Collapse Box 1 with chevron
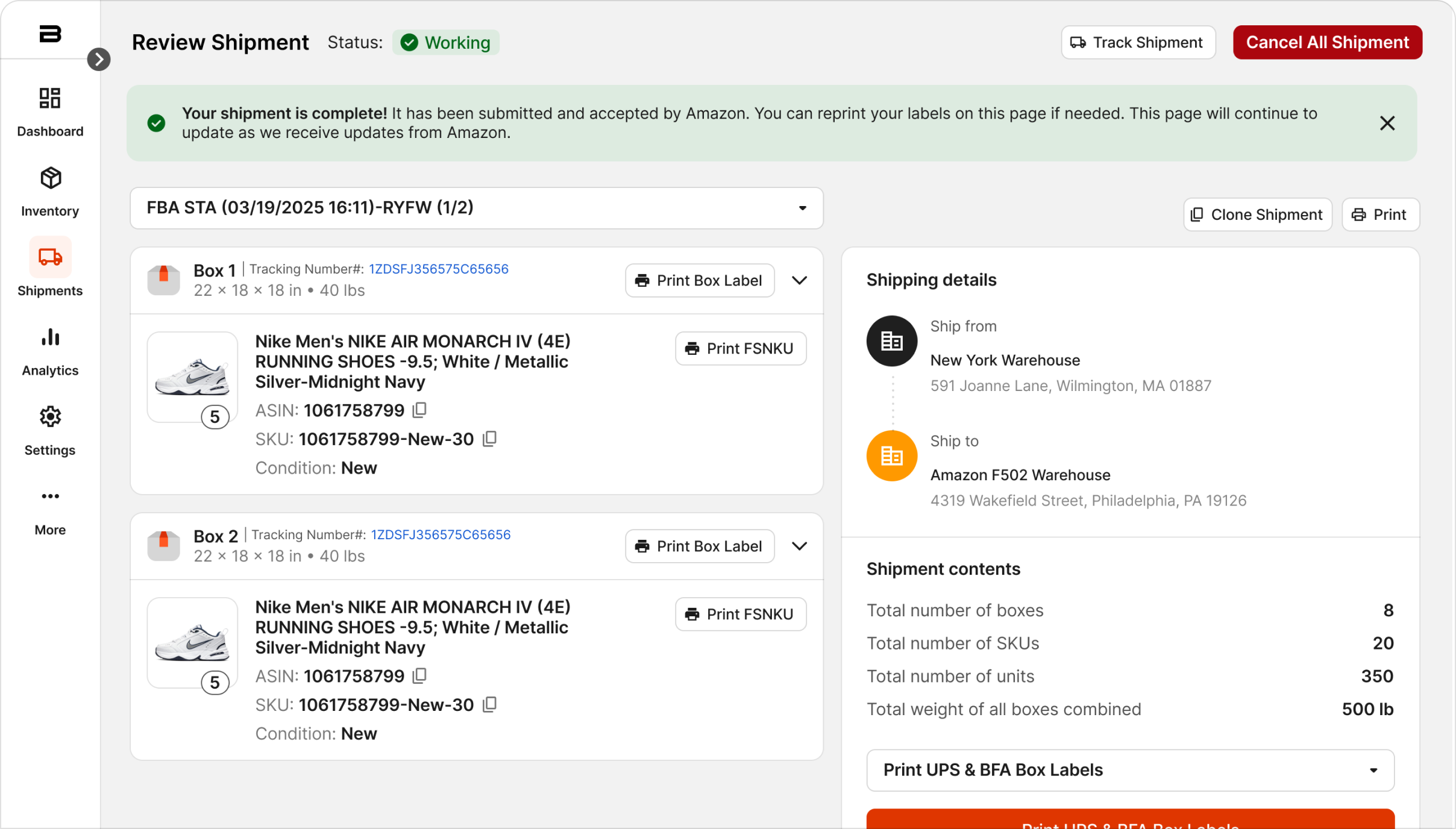Image resolution: width=1456 pixels, height=829 pixels. click(x=800, y=281)
